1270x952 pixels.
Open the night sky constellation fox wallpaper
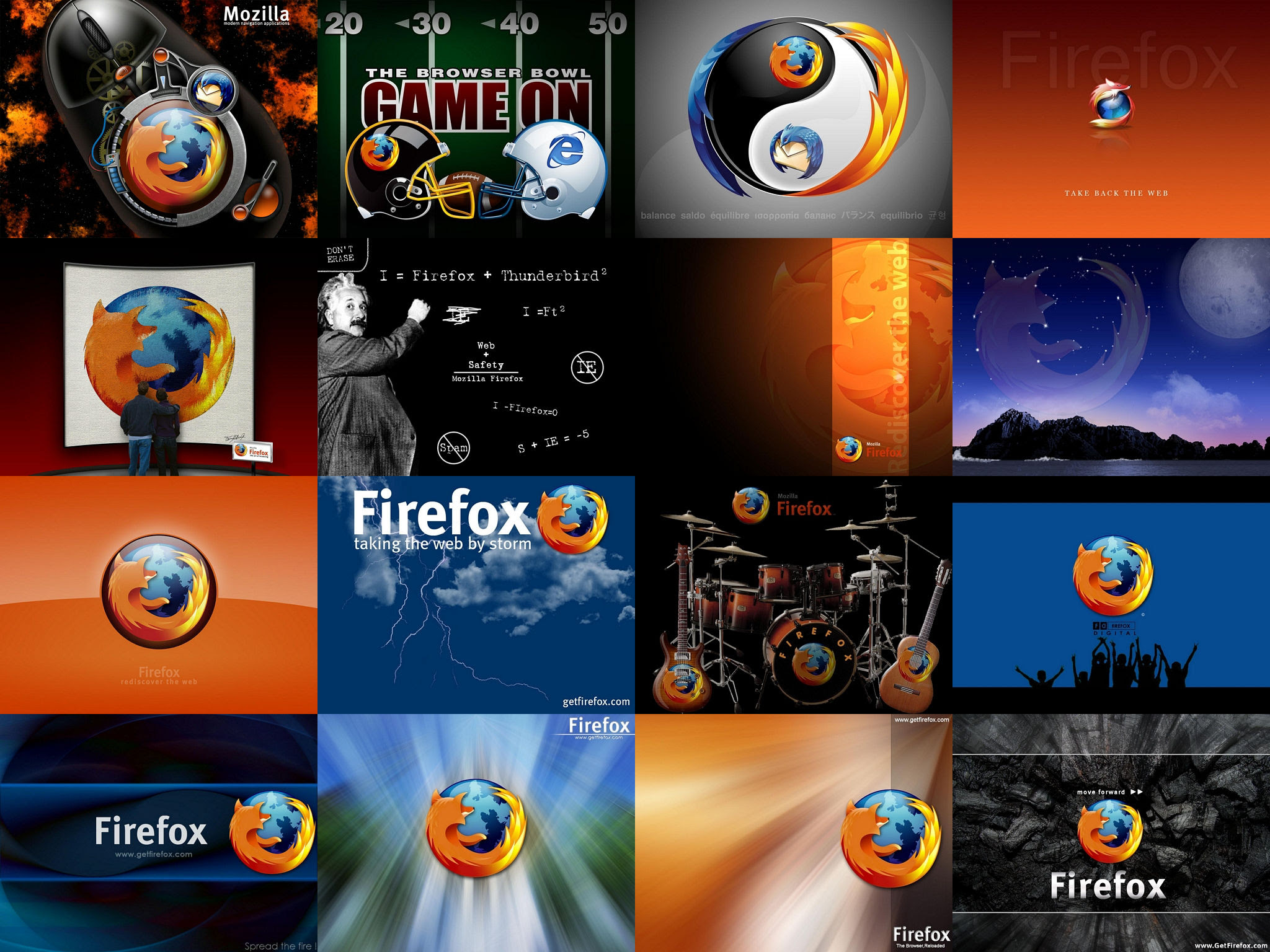click(1111, 357)
